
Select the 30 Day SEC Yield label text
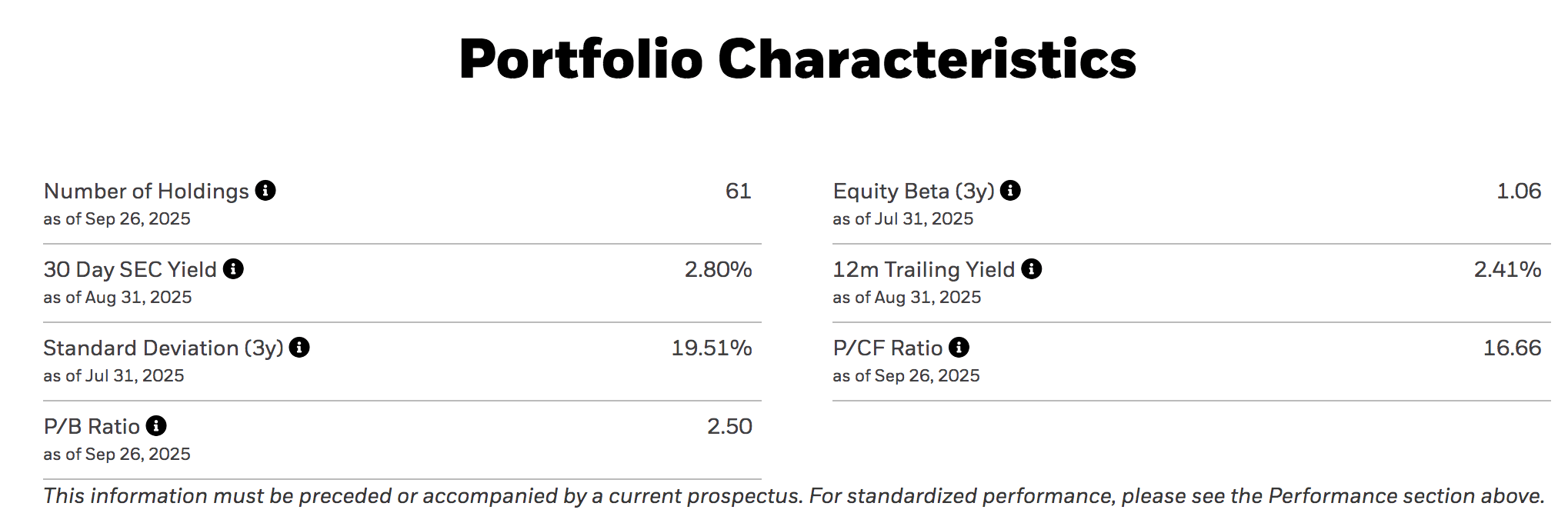(130, 269)
